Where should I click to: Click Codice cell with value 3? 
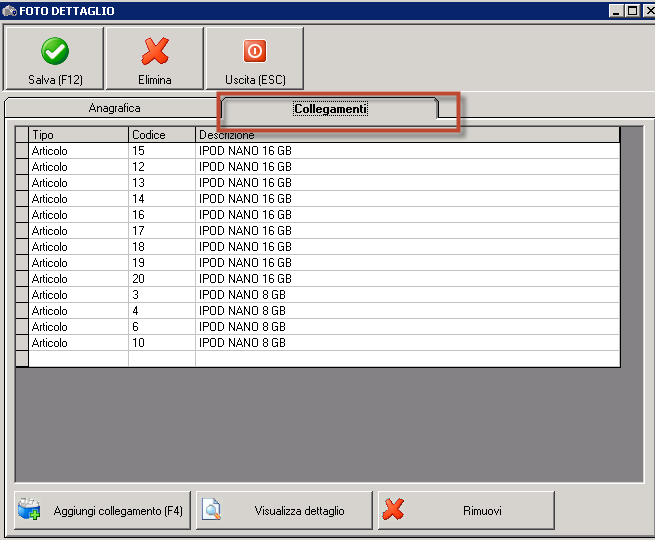pyautogui.click(x=162, y=295)
